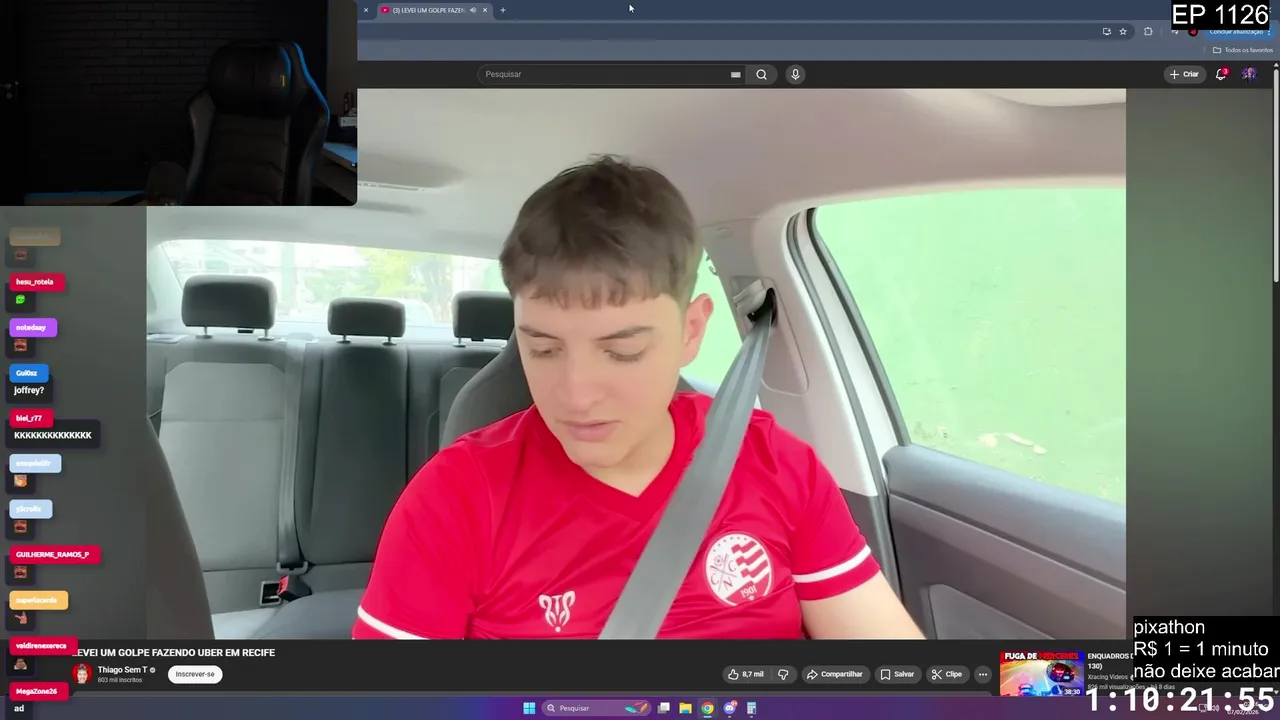
Task: Click chat message joffrey?
Action: 29,390
